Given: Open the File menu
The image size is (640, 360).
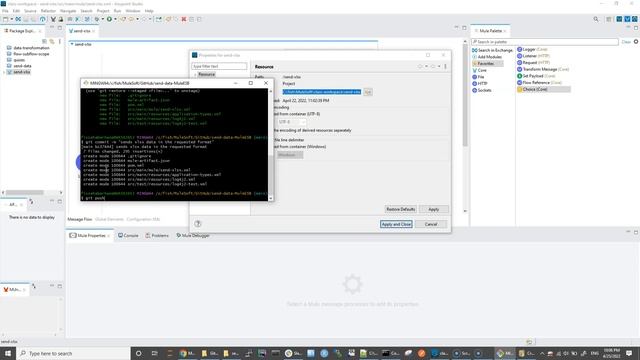Looking at the screenshot, I should pos(5,11).
